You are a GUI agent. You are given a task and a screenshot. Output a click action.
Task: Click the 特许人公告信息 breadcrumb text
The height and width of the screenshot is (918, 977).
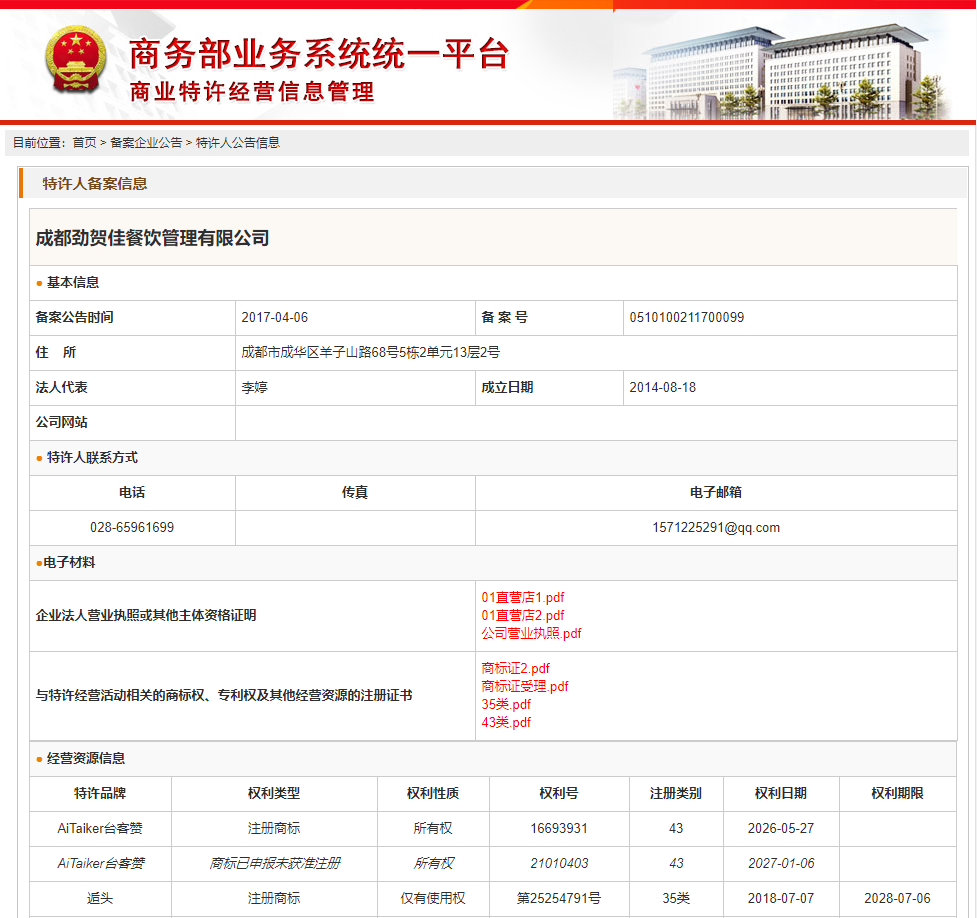[x=237, y=143]
